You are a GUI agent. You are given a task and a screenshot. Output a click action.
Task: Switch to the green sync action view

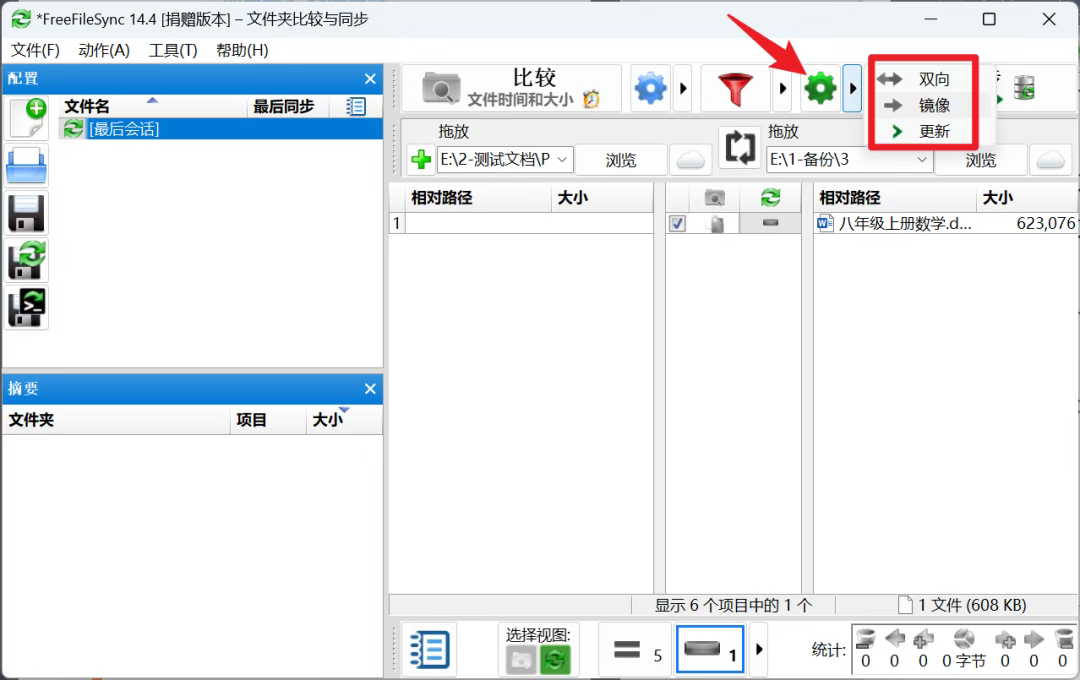(555, 661)
